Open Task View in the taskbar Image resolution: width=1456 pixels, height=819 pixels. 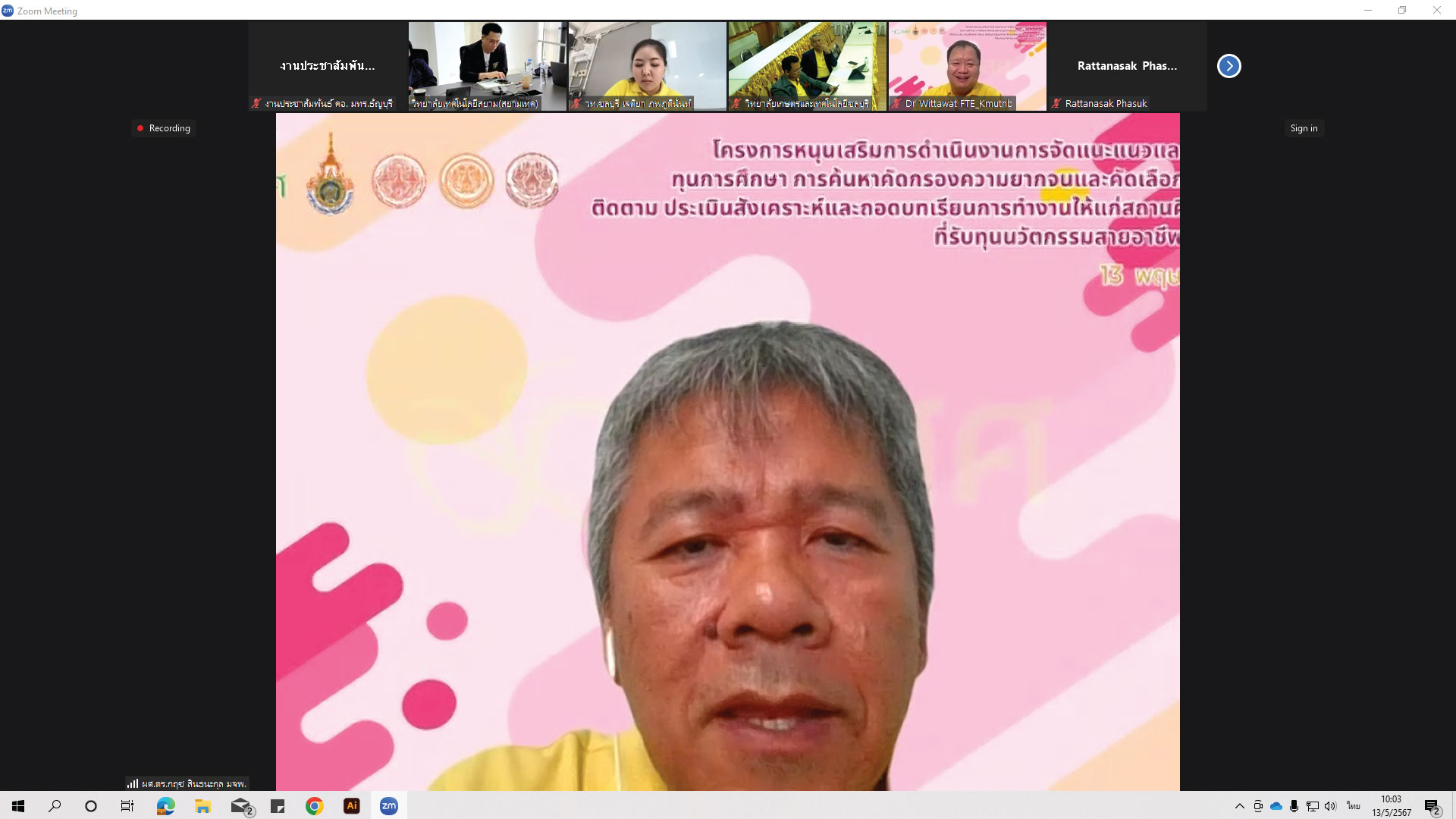click(127, 806)
